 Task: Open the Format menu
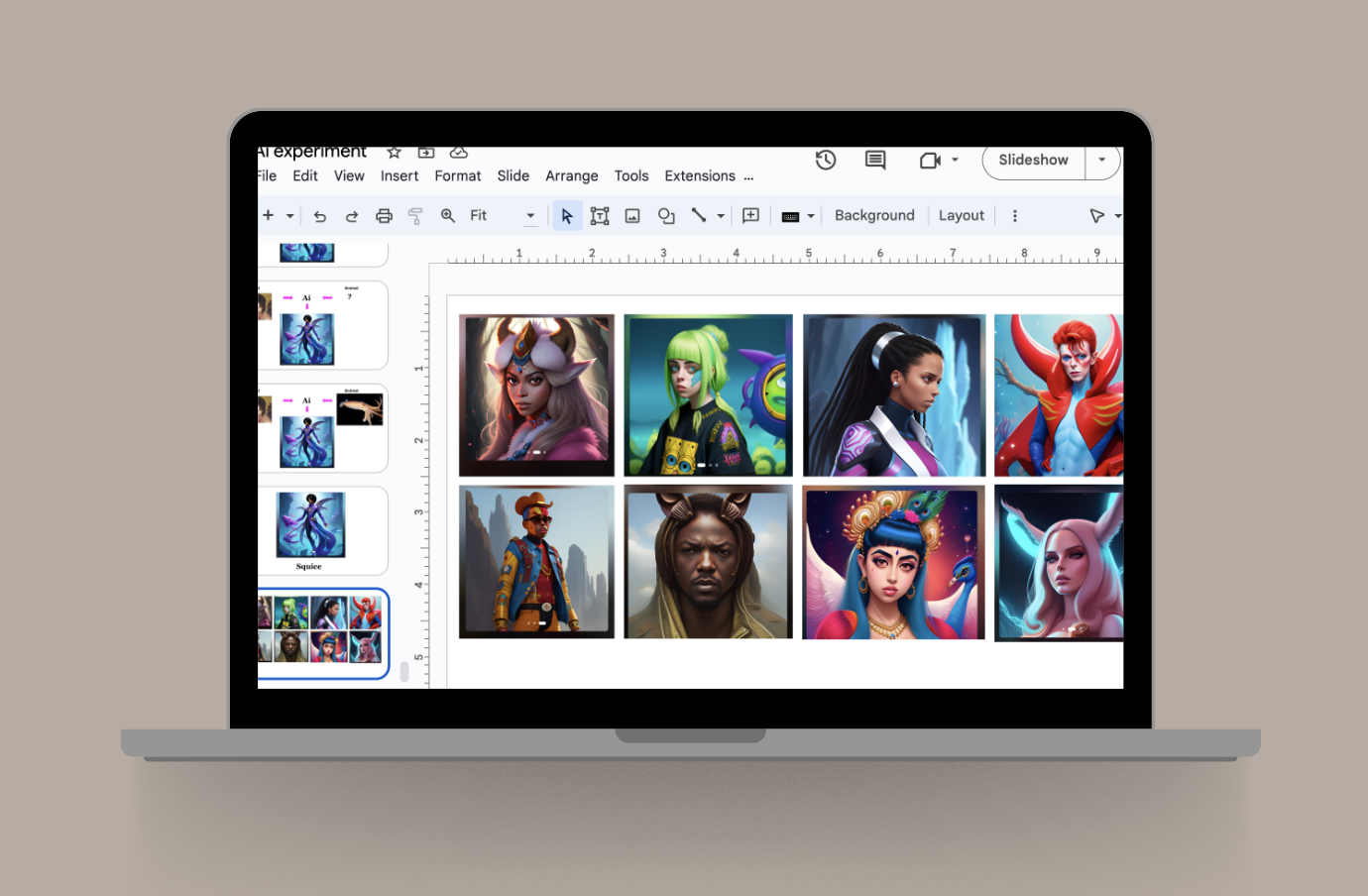click(458, 175)
